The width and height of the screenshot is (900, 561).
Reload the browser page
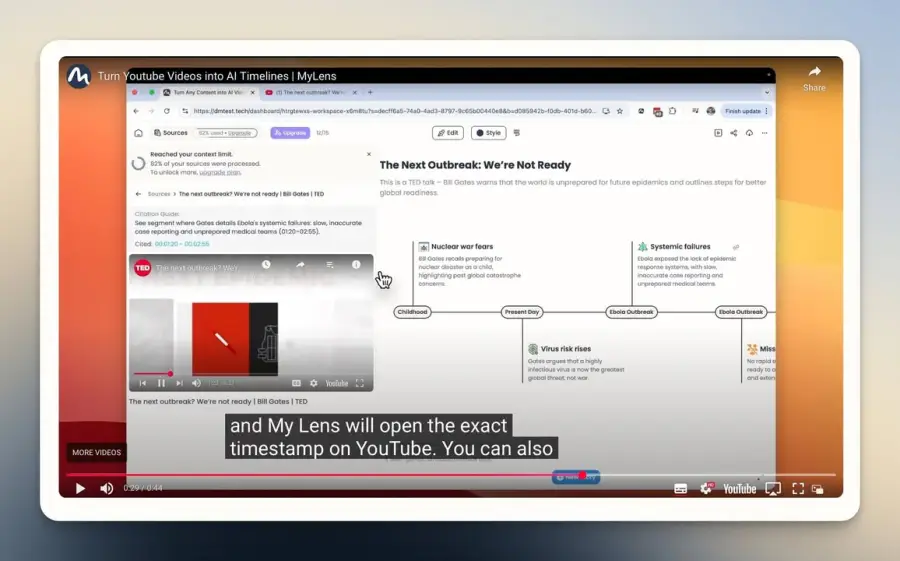pyautogui.click(x=166, y=111)
